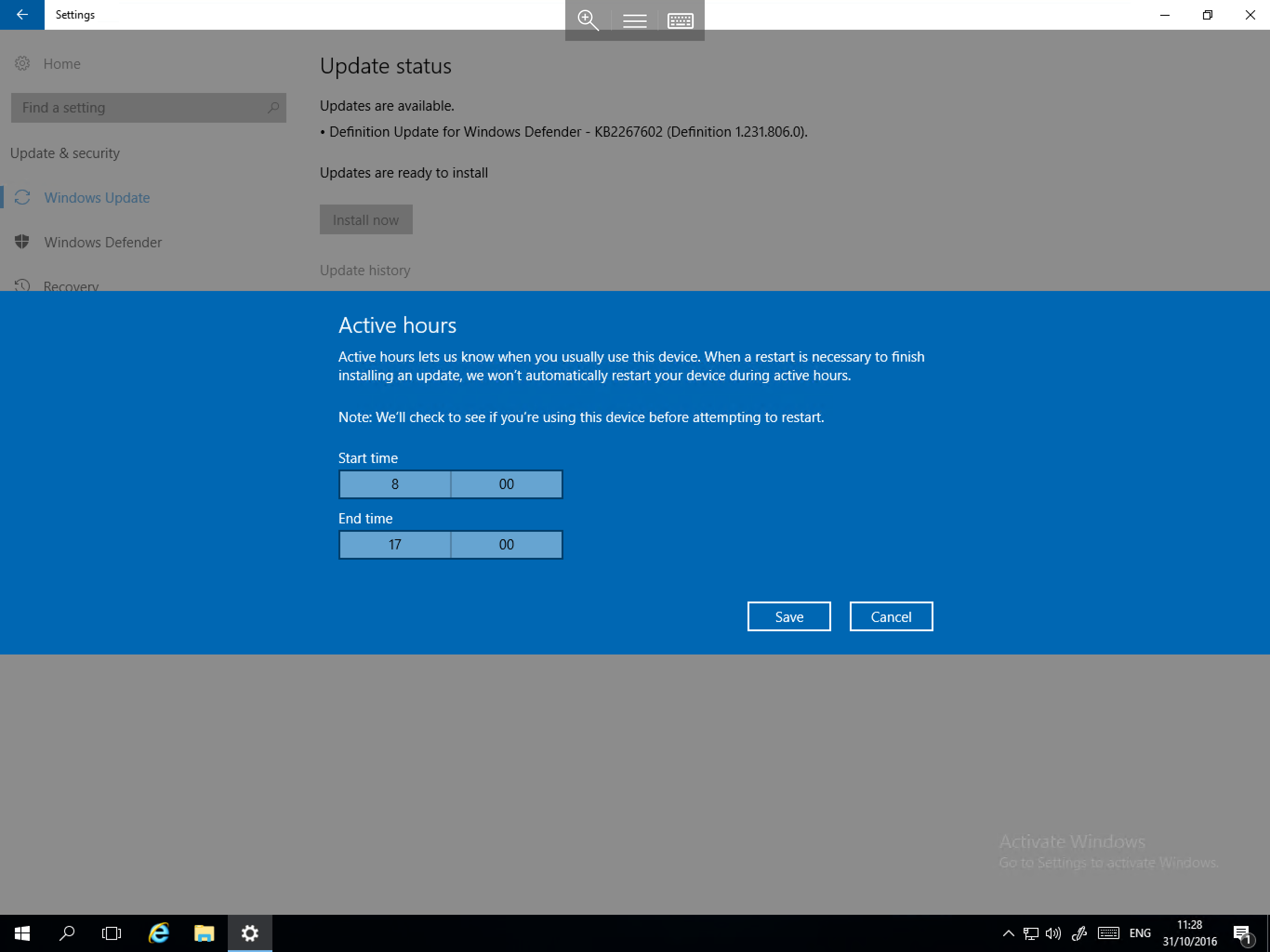Open File Explorer from taskbar
The image size is (1270, 952).
204,933
